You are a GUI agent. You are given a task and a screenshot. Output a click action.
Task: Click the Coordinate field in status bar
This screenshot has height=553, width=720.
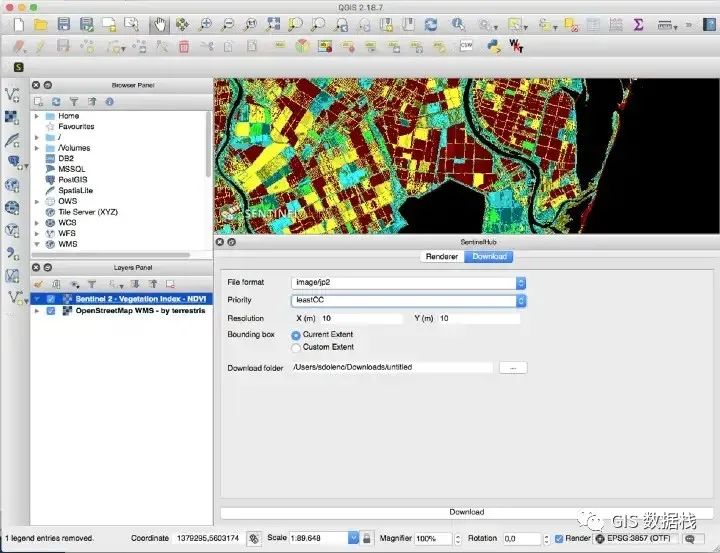[208, 538]
